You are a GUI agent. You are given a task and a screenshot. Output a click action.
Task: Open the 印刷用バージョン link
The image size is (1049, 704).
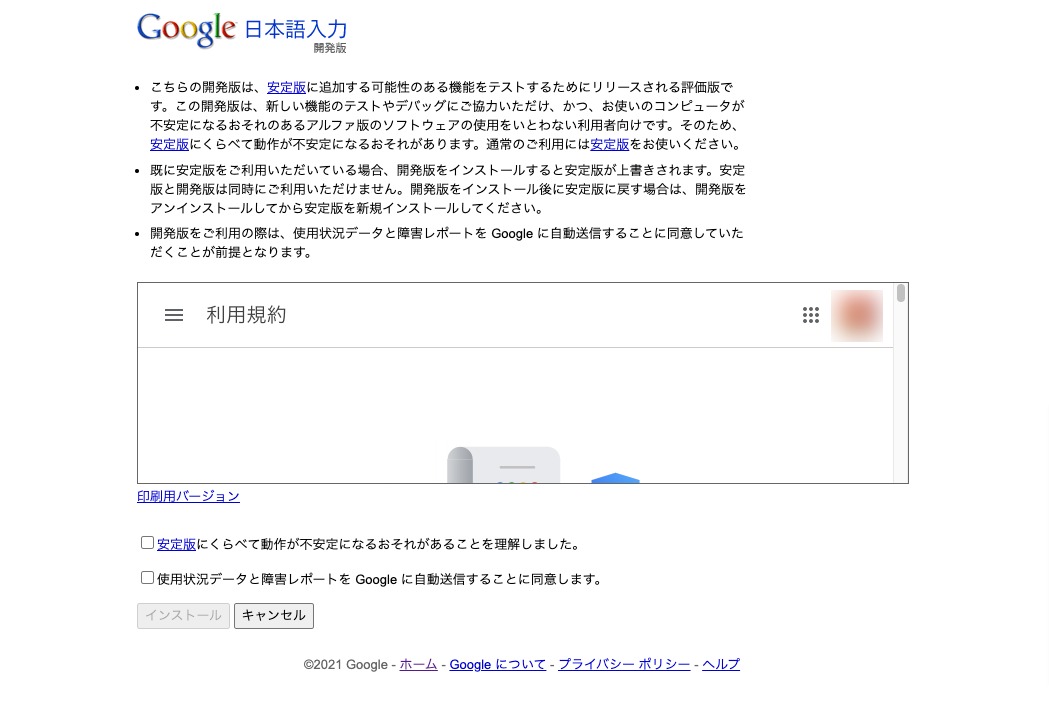[188, 496]
